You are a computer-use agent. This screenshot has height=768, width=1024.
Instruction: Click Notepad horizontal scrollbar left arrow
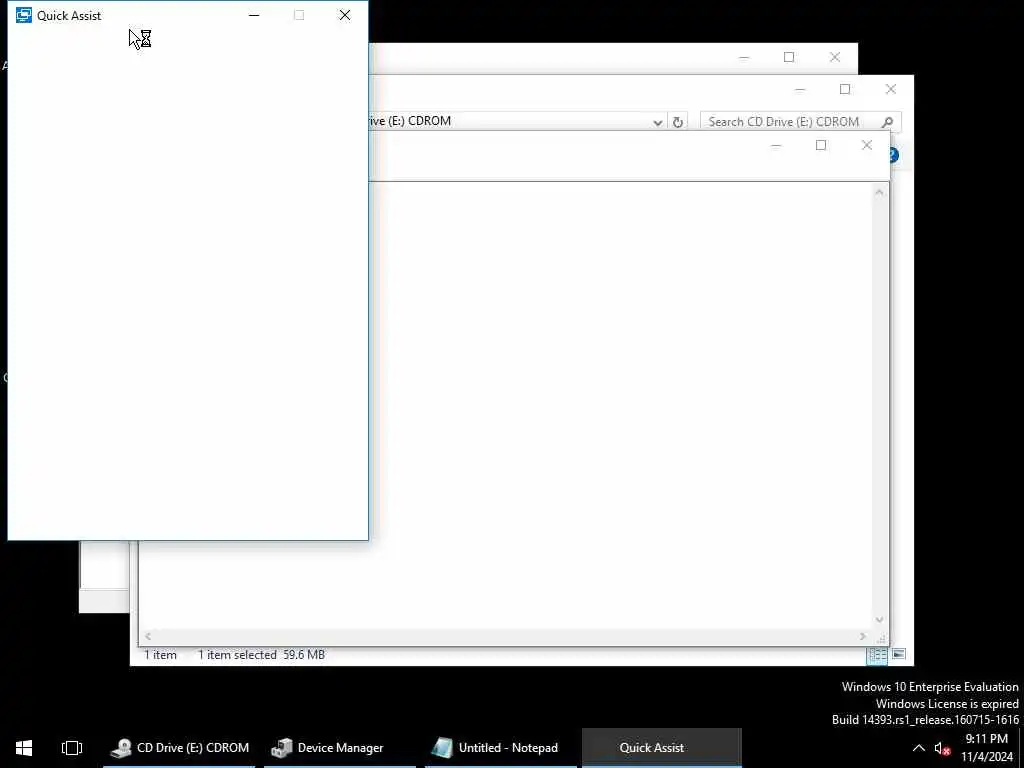click(x=148, y=636)
